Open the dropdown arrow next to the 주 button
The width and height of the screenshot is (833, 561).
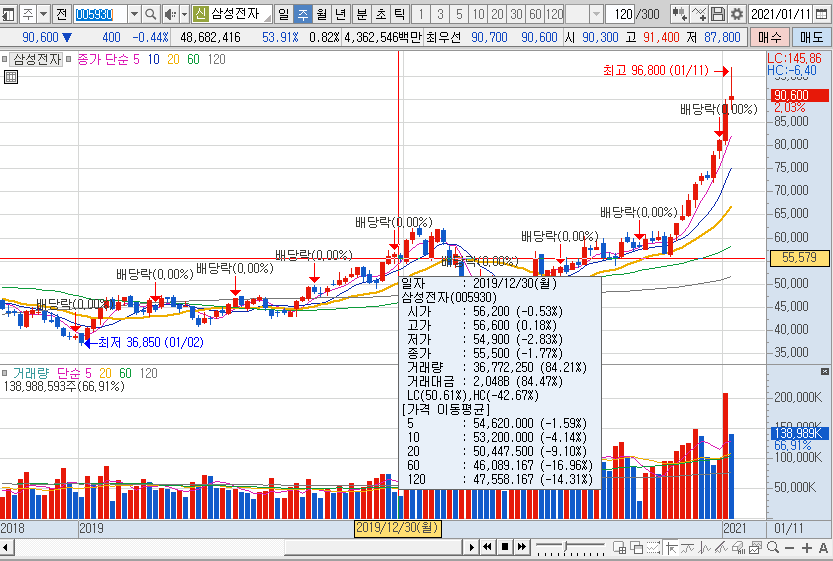[44, 14]
